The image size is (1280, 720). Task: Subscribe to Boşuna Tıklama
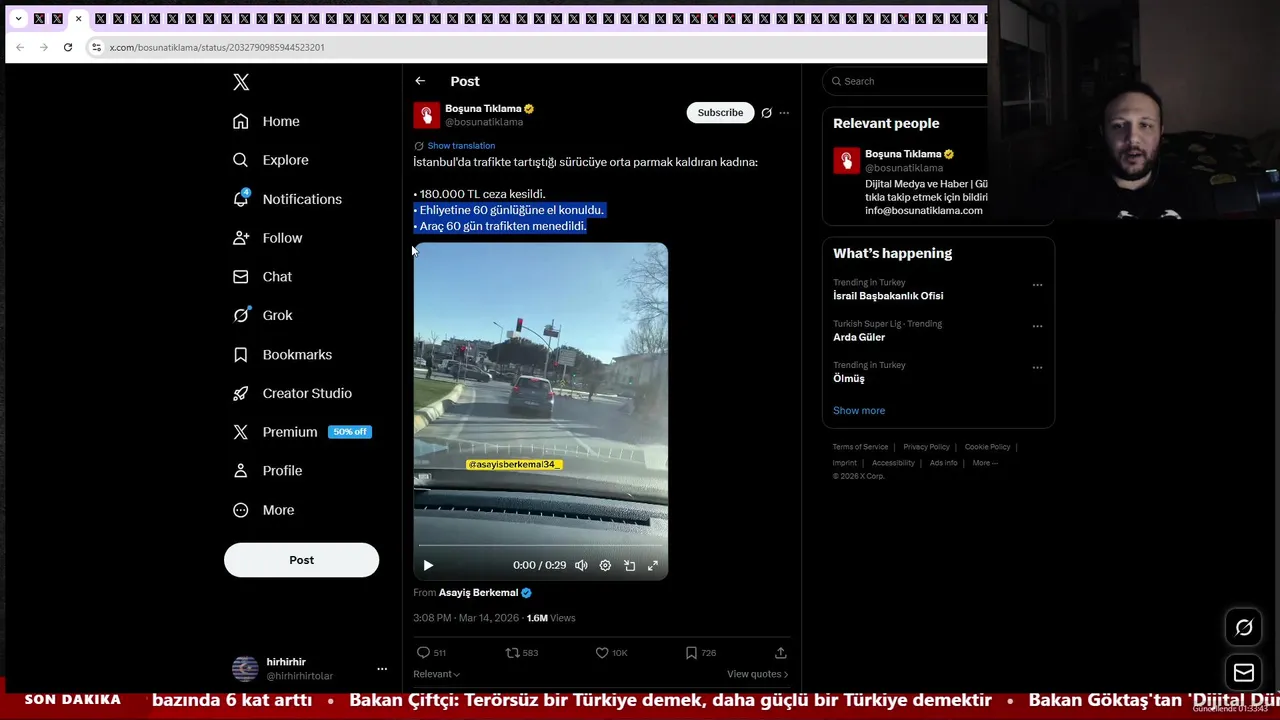click(x=720, y=113)
